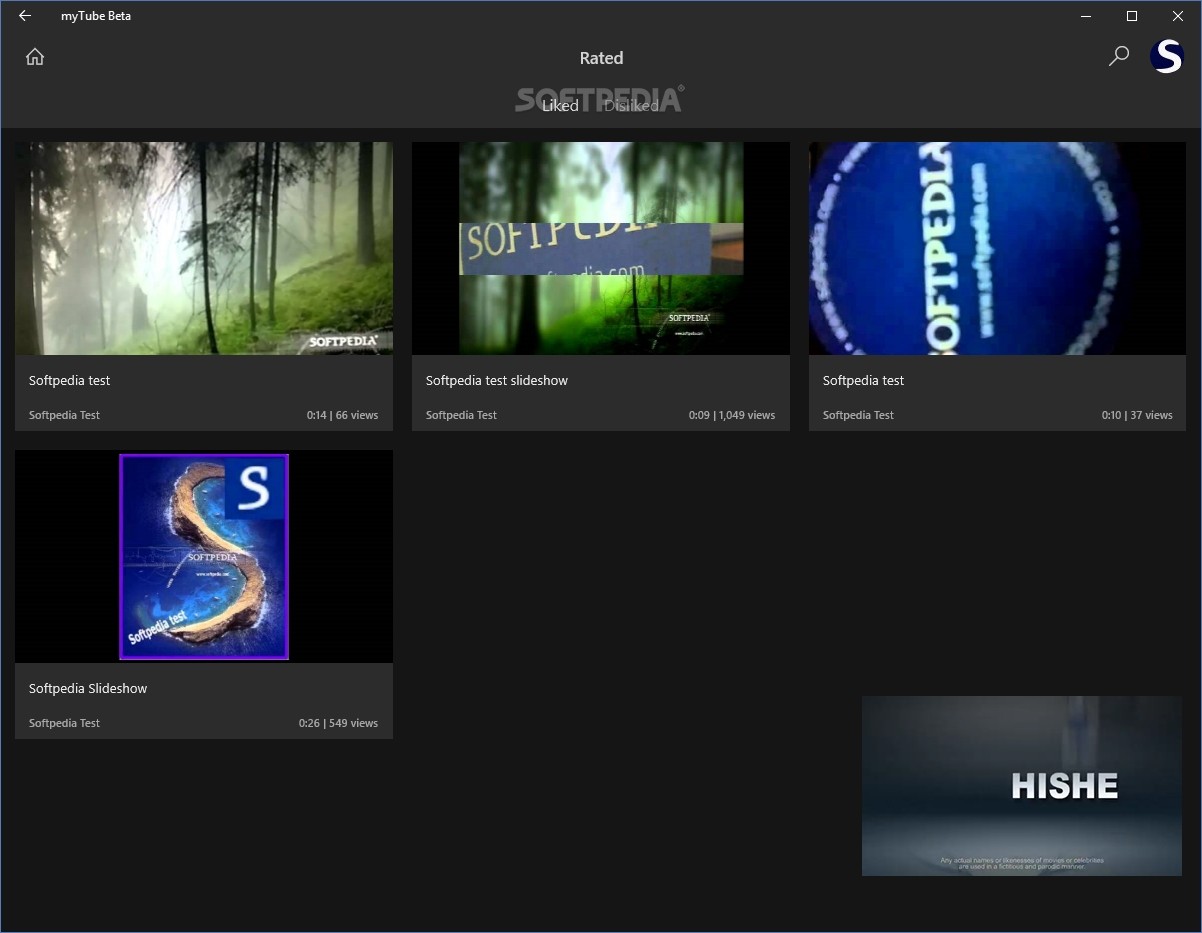Open the Rated page heading
This screenshot has width=1202, height=933.
tap(601, 58)
